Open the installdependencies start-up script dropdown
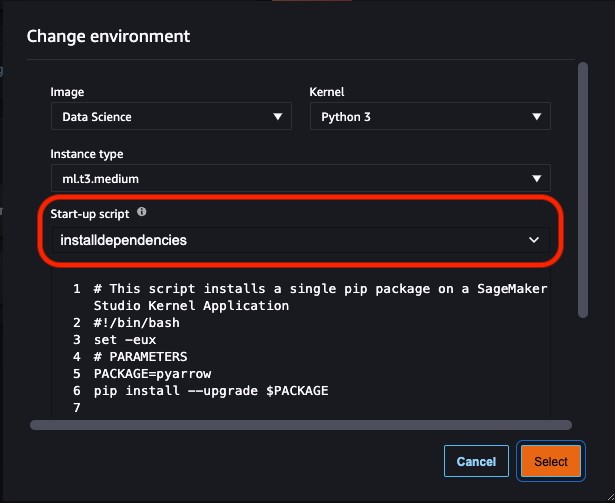Screen dimensions: 615x503 (301, 240)
